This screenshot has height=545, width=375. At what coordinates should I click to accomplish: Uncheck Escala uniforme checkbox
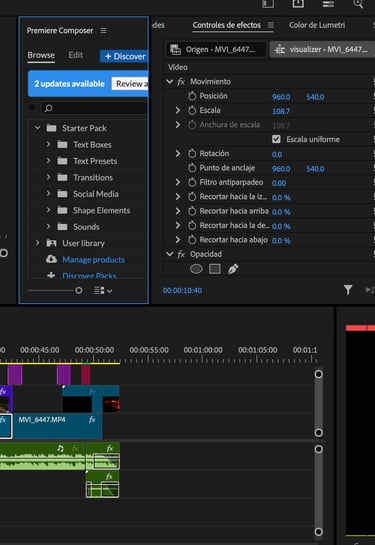pyautogui.click(x=276, y=139)
